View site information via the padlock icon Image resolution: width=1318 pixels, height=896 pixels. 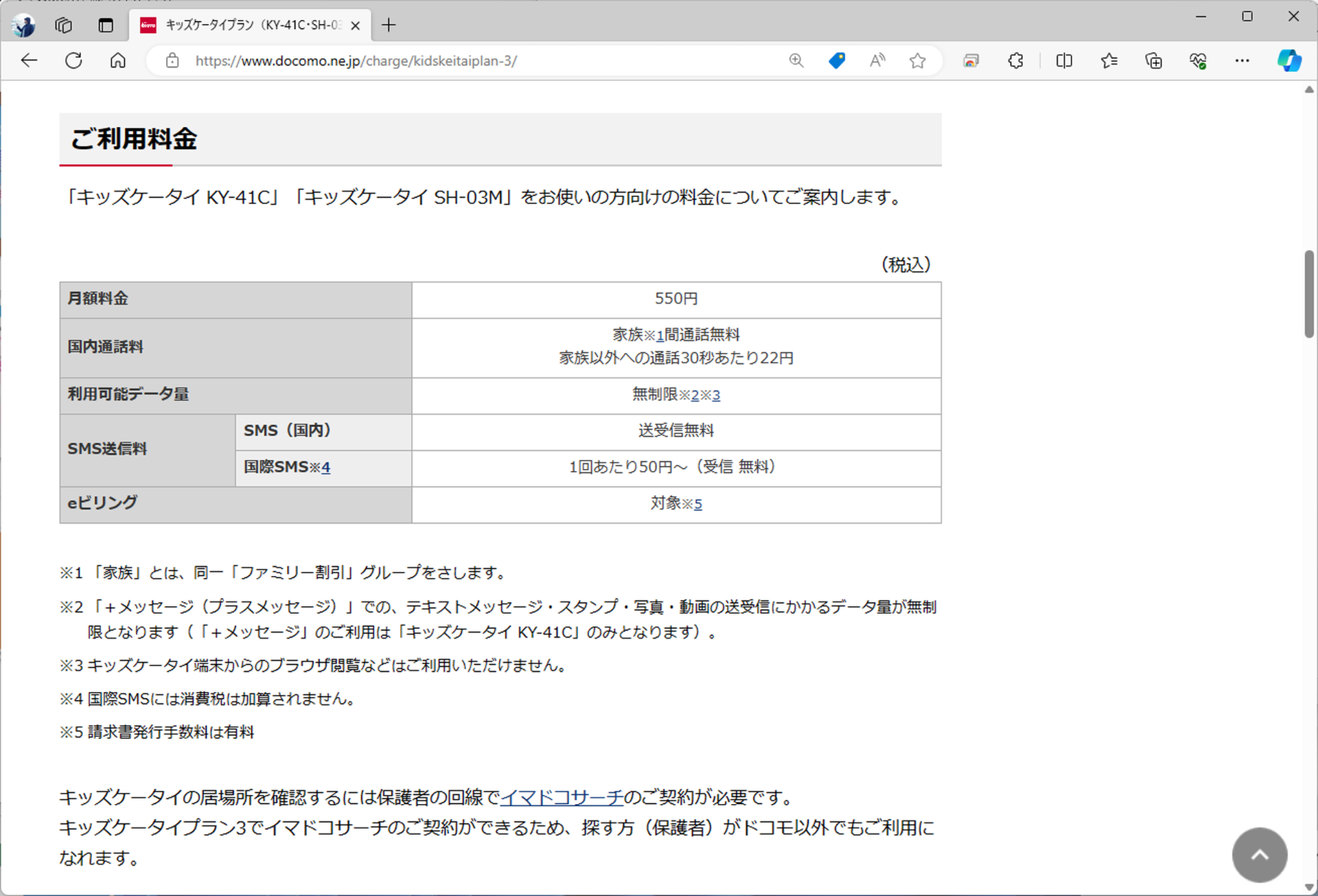[172, 60]
